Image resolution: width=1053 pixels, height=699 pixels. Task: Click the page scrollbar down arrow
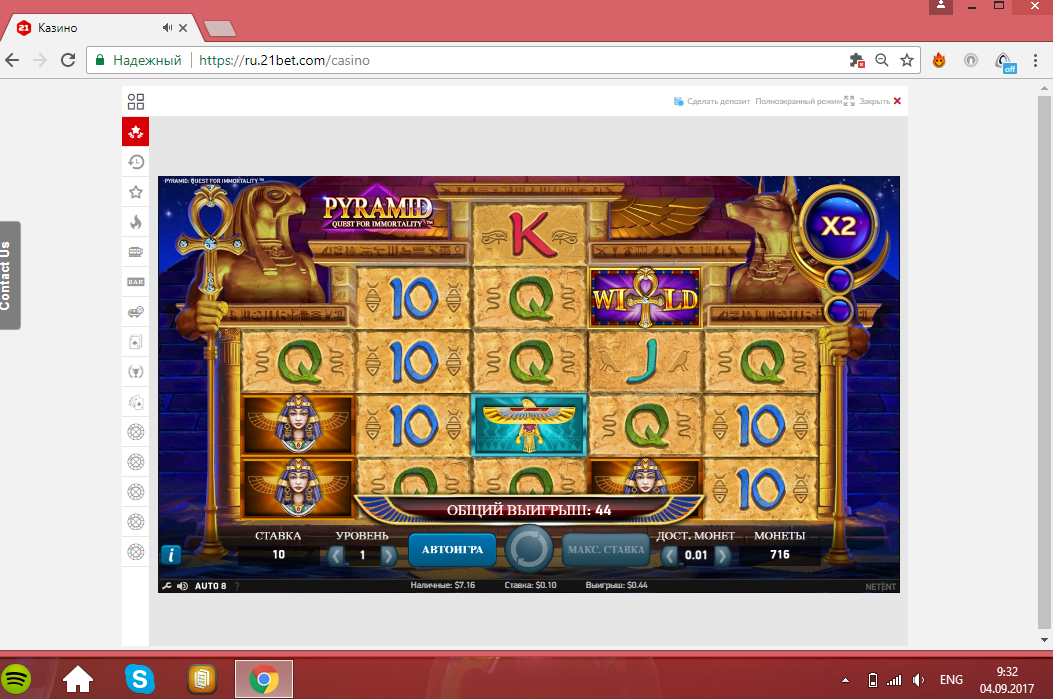1044,640
